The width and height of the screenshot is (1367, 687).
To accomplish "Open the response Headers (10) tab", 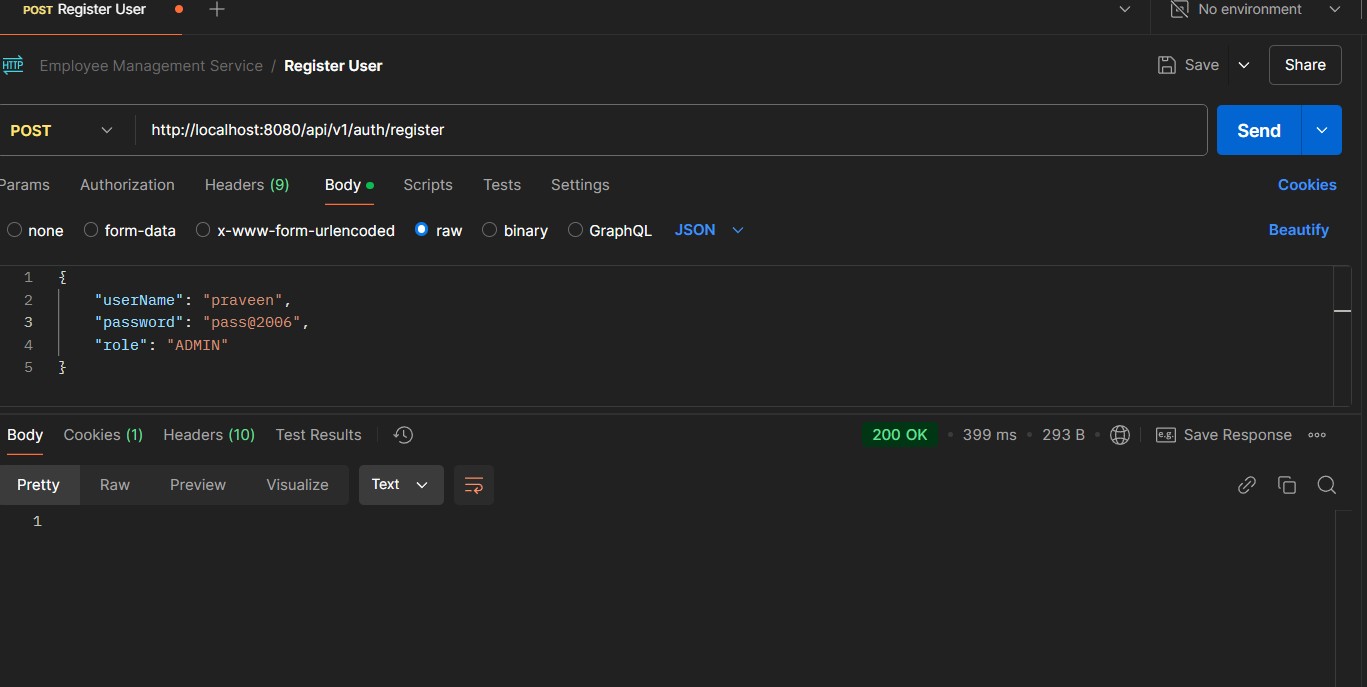I will [209, 435].
